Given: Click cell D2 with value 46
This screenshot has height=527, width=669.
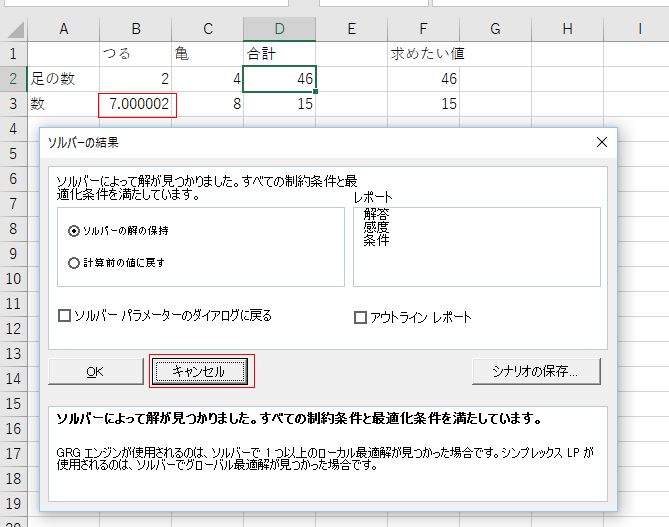Looking at the screenshot, I should point(279,79).
